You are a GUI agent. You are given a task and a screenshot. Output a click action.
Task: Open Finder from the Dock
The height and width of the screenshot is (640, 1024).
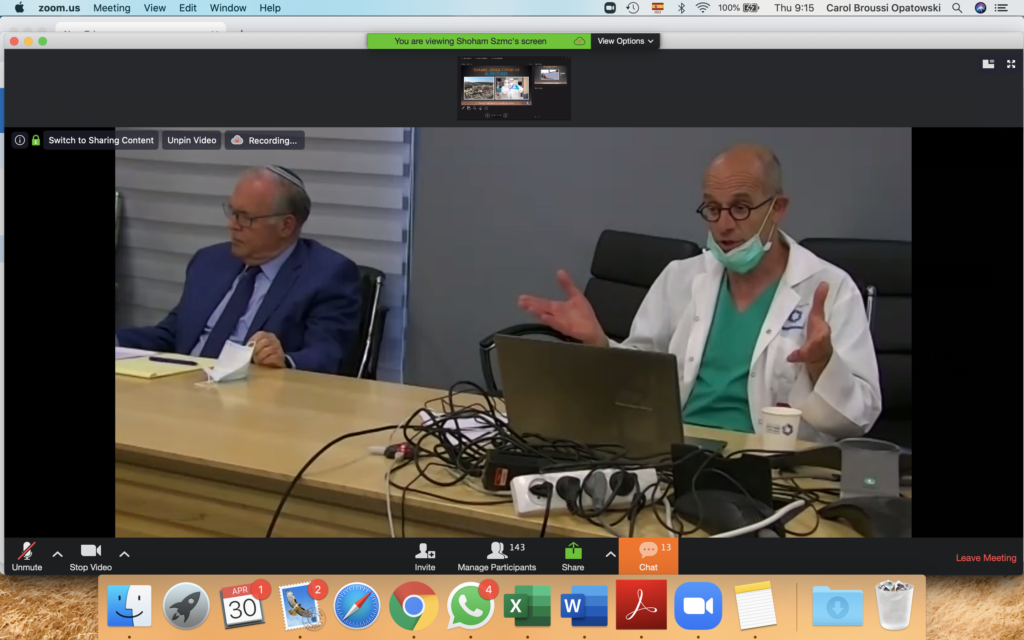(129, 606)
